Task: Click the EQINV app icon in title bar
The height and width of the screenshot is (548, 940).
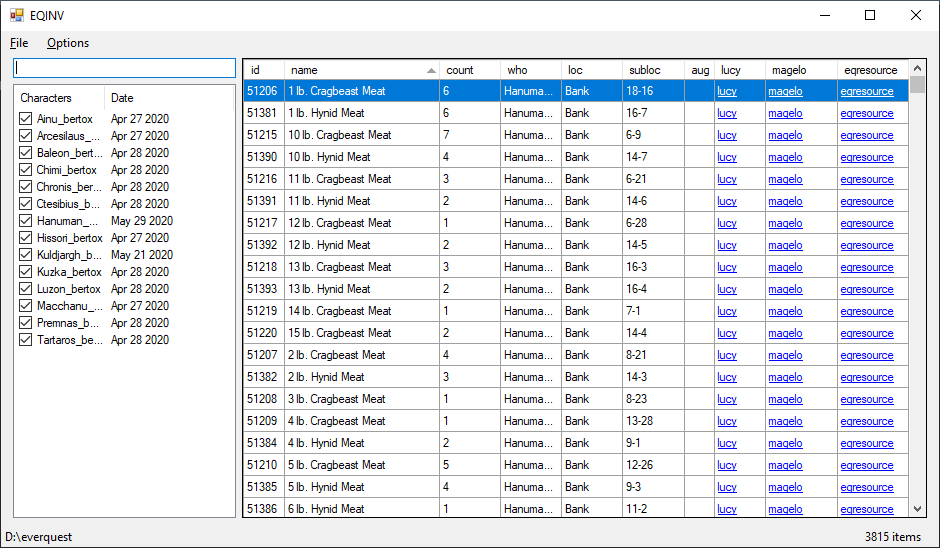Action: tap(16, 15)
